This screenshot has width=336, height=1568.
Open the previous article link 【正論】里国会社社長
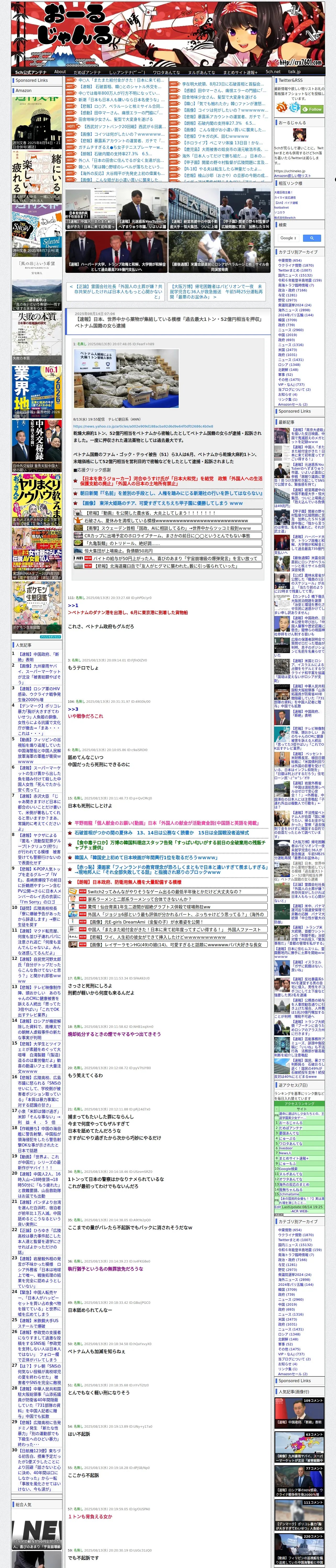tap(115, 292)
